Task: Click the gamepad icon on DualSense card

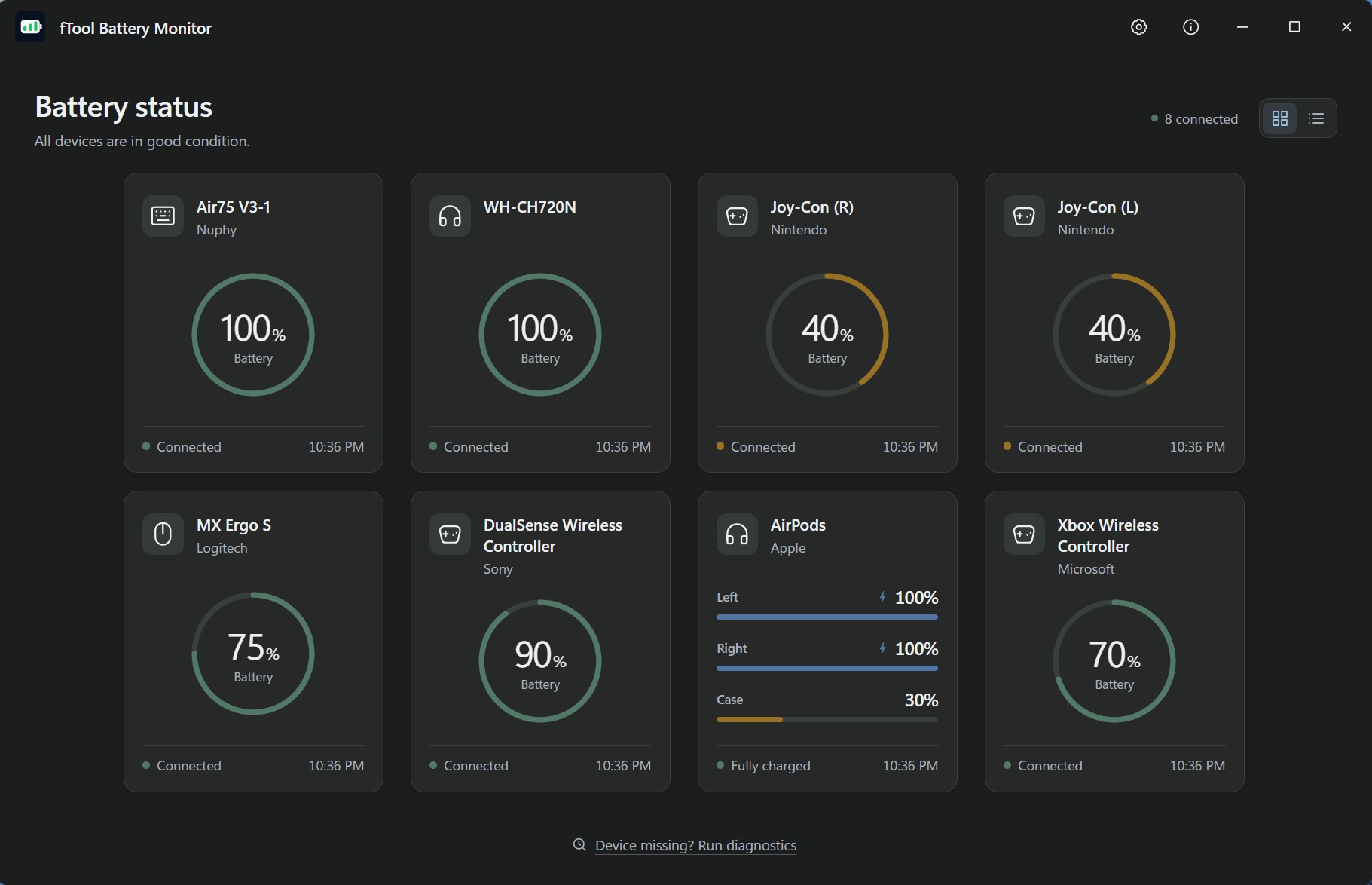Action: coord(450,534)
